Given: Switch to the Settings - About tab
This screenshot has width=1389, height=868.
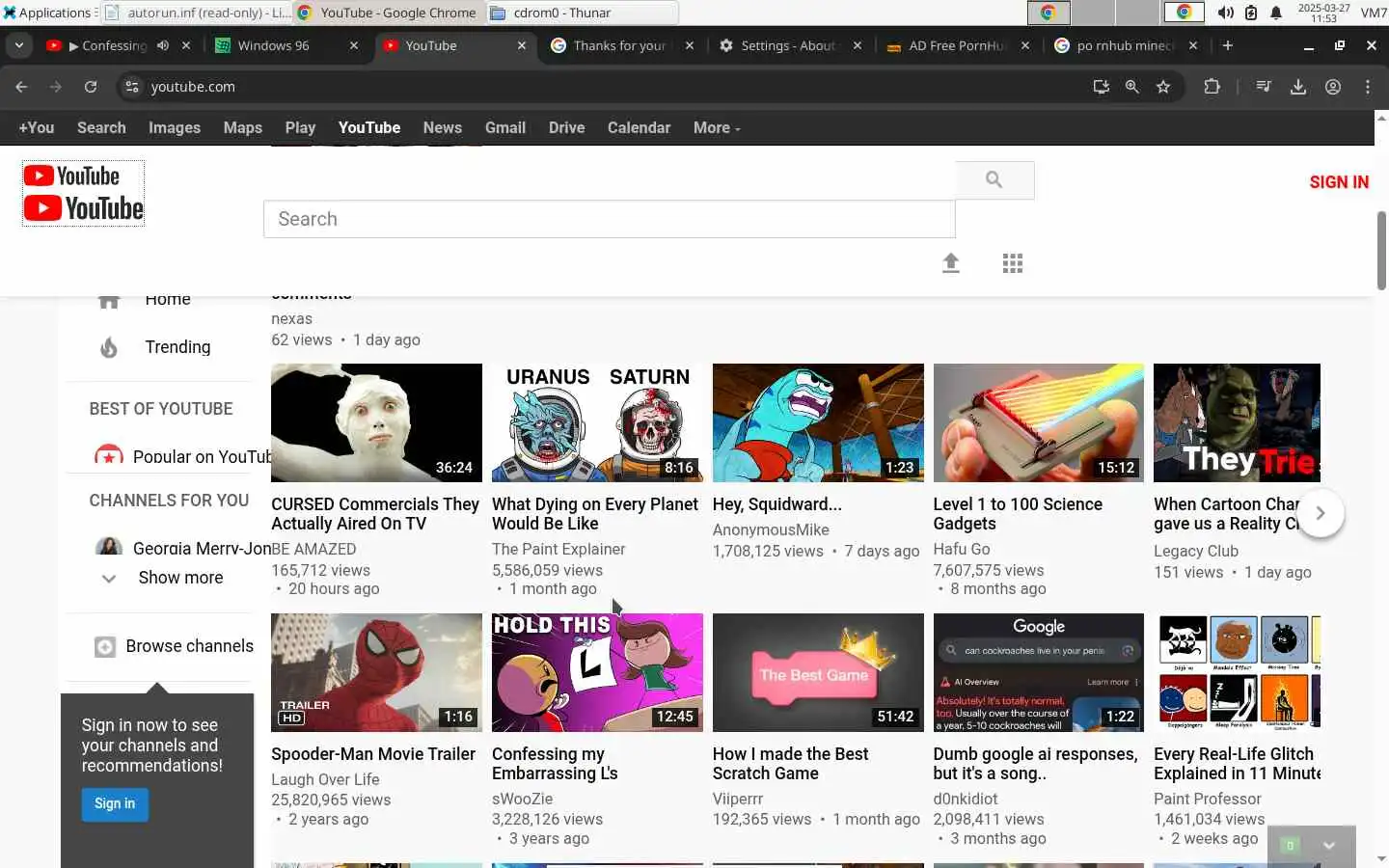Looking at the screenshot, I should [x=788, y=45].
